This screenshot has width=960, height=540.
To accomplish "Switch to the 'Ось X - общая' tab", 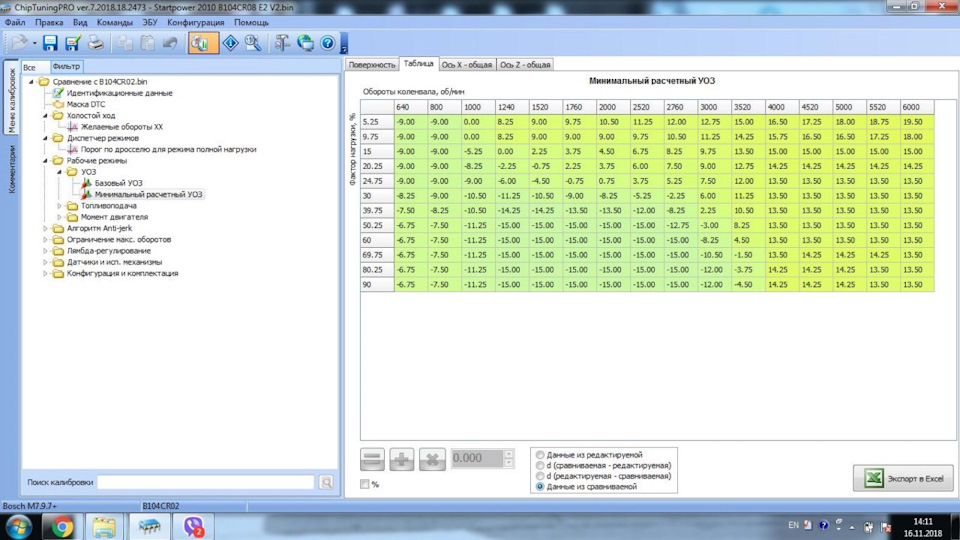I will pyautogui.click(x=467, y=64).
